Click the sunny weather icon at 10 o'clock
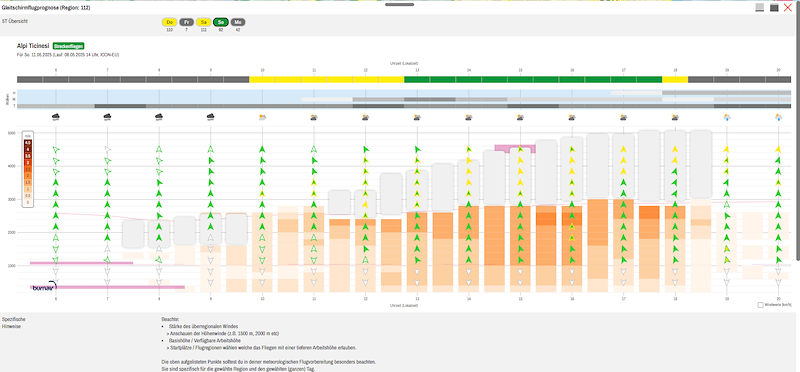The height and width of the screenshot is (372, 800). pyautogui.click(x=262, y=117)
